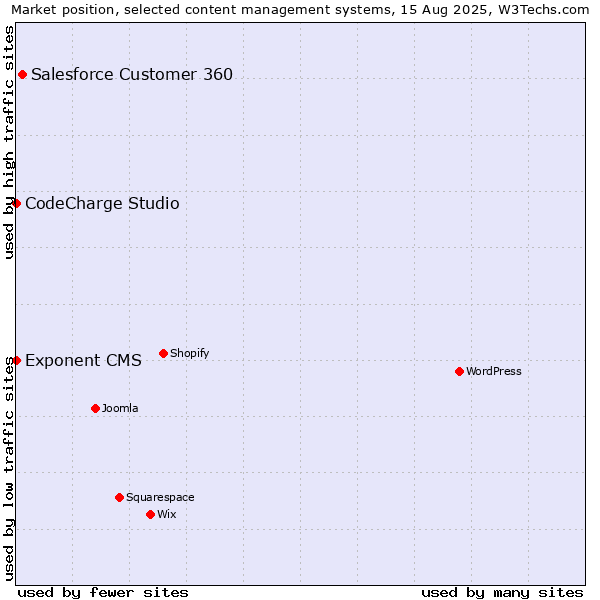Click the Squarespace red marker
Viewport: 600px width, 600px height.
coord(119,497)
